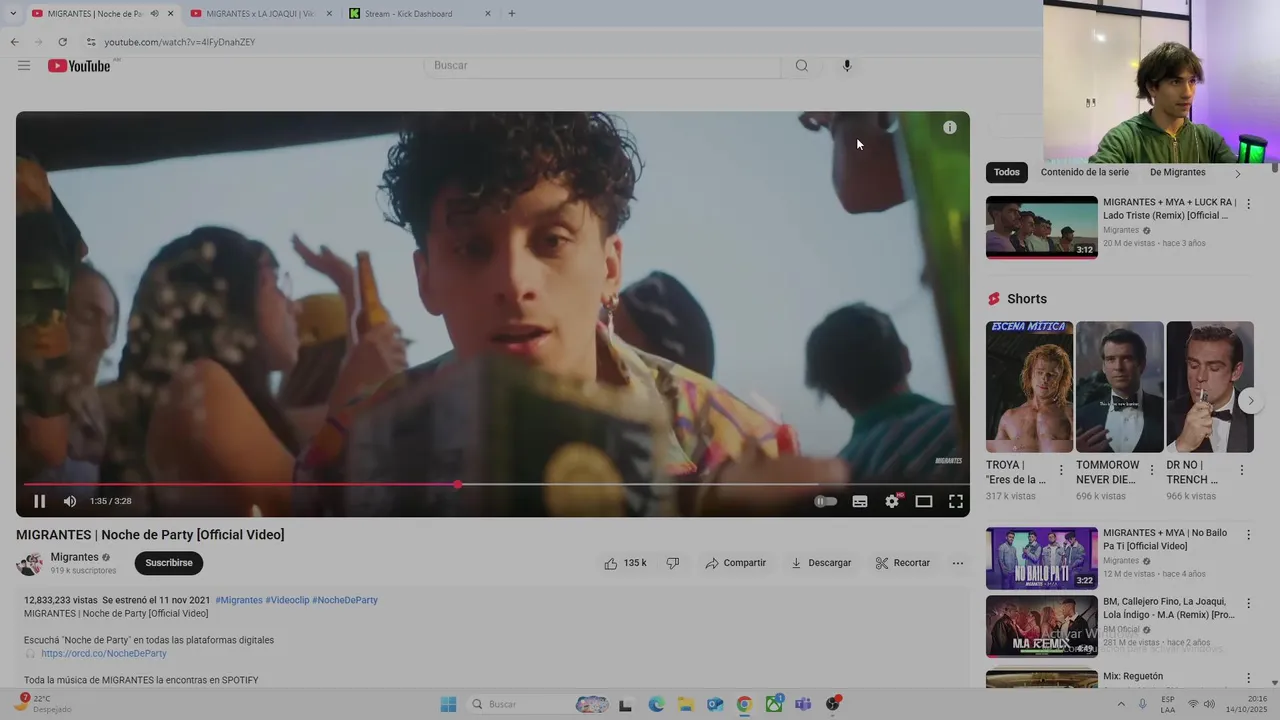Download the video via Descargar
The height and width of the screenshot is (720, 1280).
click(x=821, y=563)
